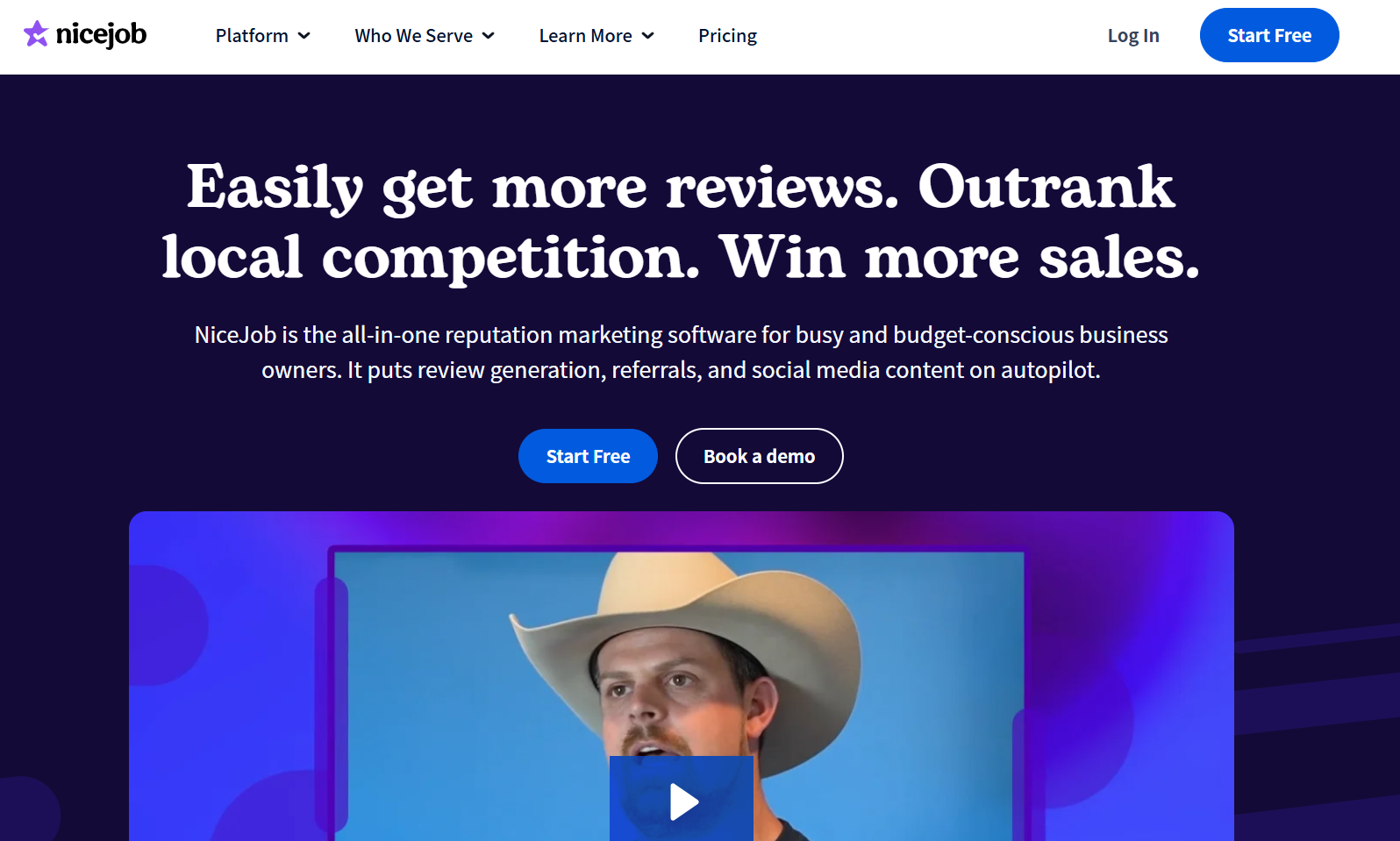Click the nicejob wordmark text
This screenshot has width=1400, height=841.
101,35
